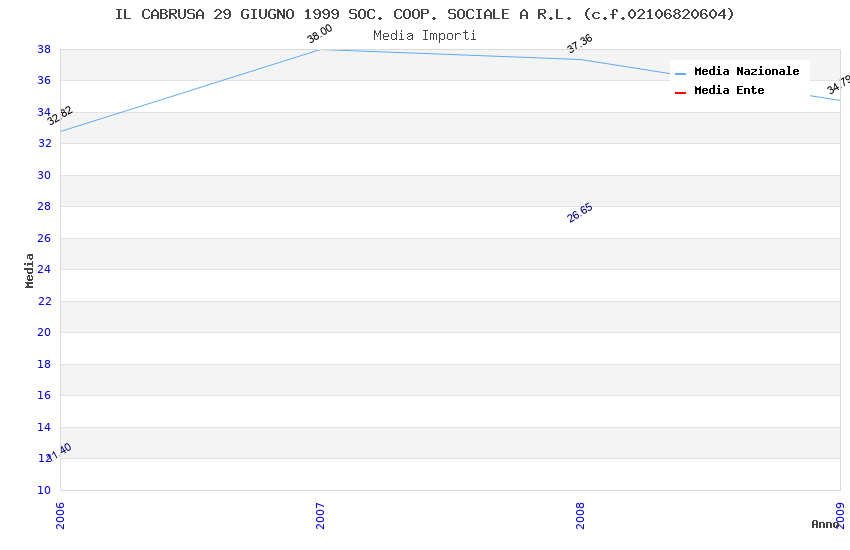Click the y-axis value 30
Viewport: 850px width, 550px height.
coord(44,175)
